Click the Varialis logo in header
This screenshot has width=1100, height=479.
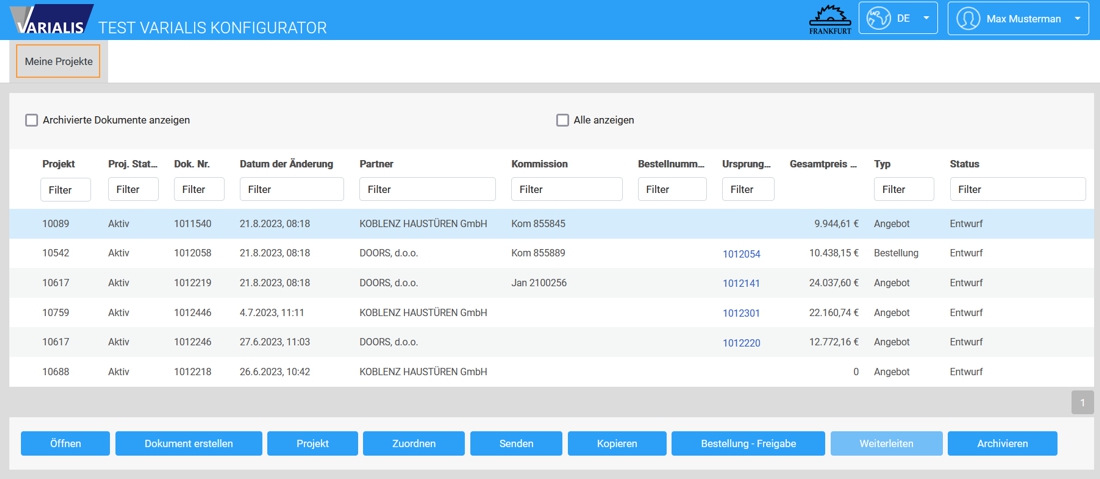coord(50,20)
